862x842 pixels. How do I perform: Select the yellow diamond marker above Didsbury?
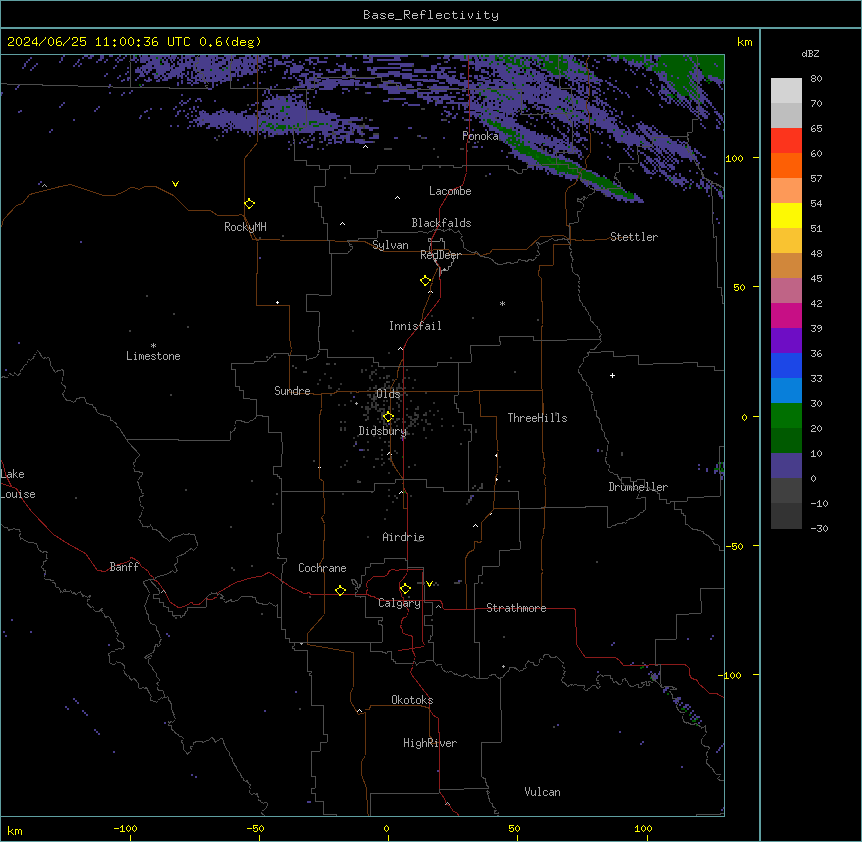point(388,417)
